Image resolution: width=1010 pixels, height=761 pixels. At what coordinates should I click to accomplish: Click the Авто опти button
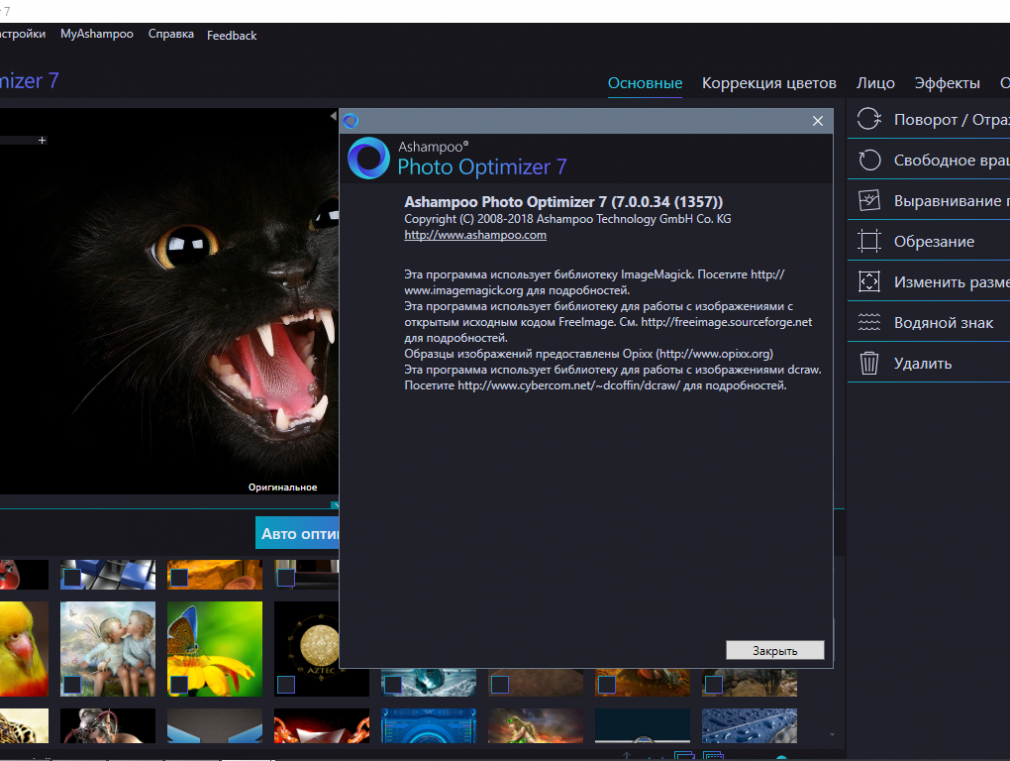pyautogui.click(x=297, y=533)
